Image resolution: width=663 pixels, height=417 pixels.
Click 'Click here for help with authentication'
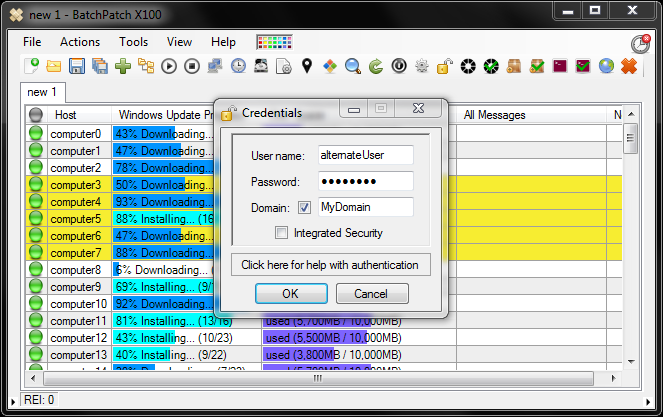[331, 265]
